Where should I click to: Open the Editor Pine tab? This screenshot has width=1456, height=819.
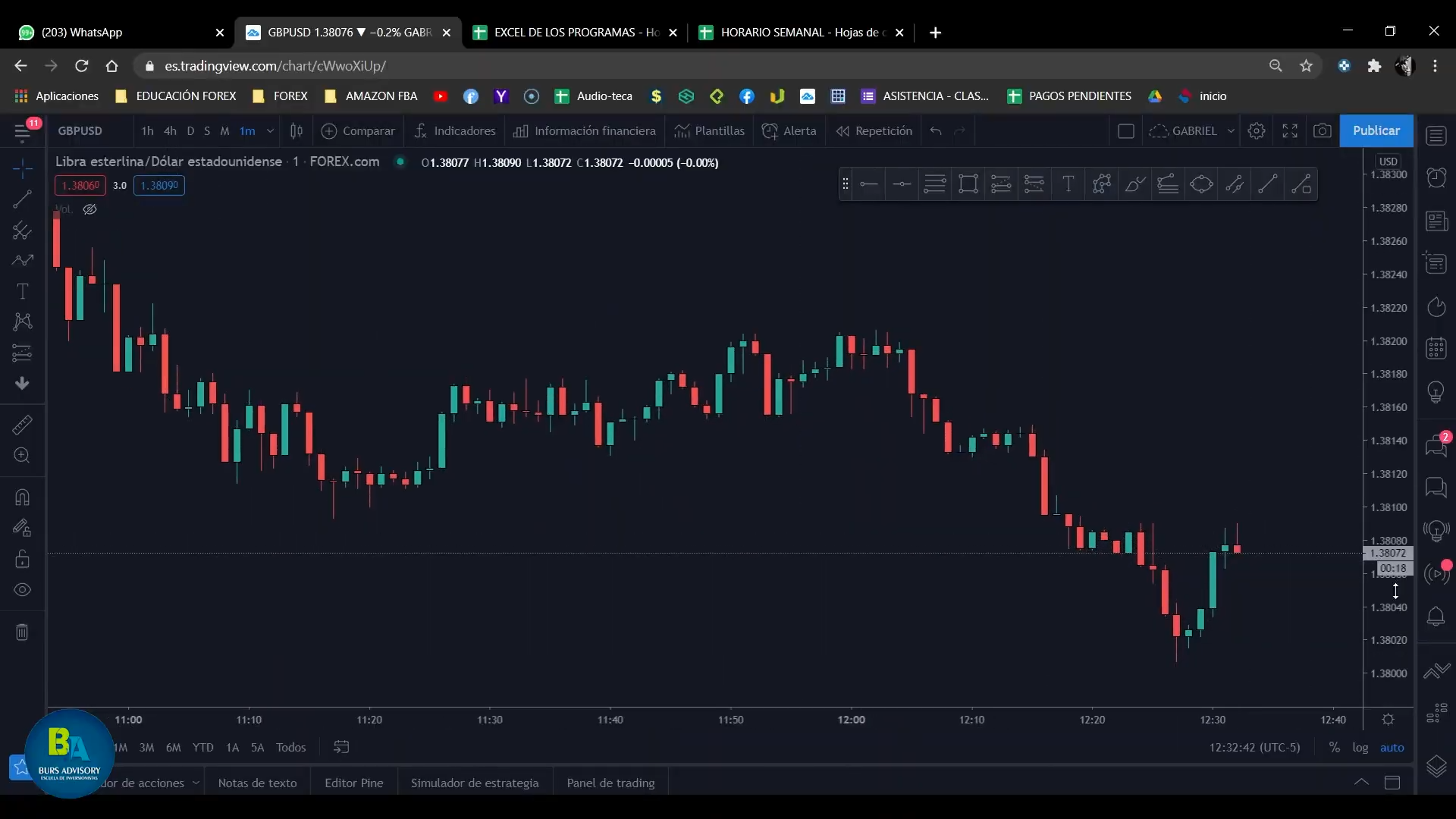pyautogui.click(x=354, y=783)
